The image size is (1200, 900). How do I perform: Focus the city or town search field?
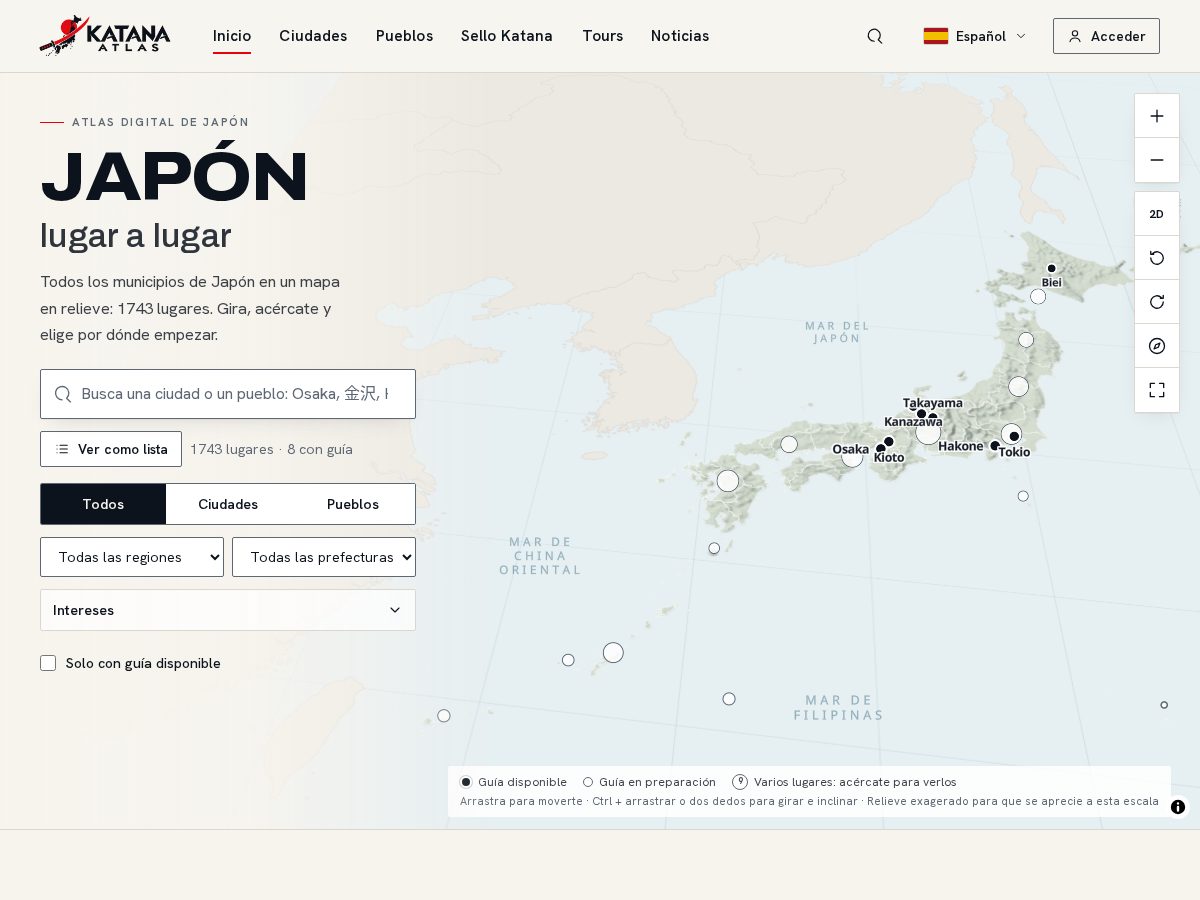tap(228, 394)
